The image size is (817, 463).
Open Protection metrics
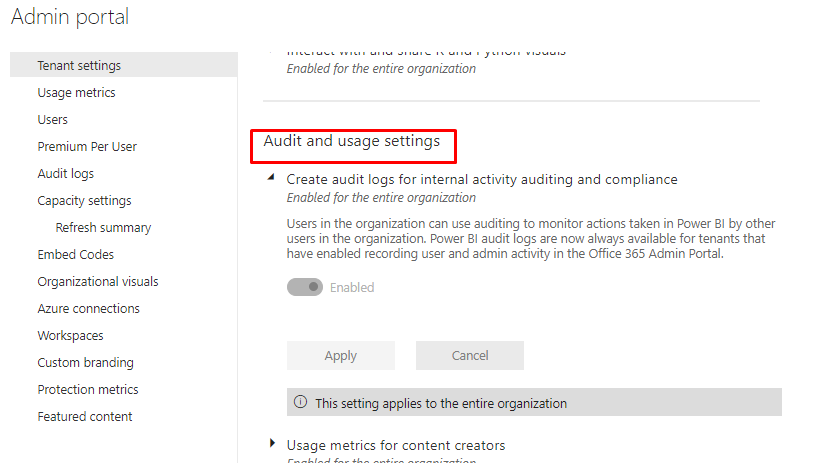coord(87,390)
